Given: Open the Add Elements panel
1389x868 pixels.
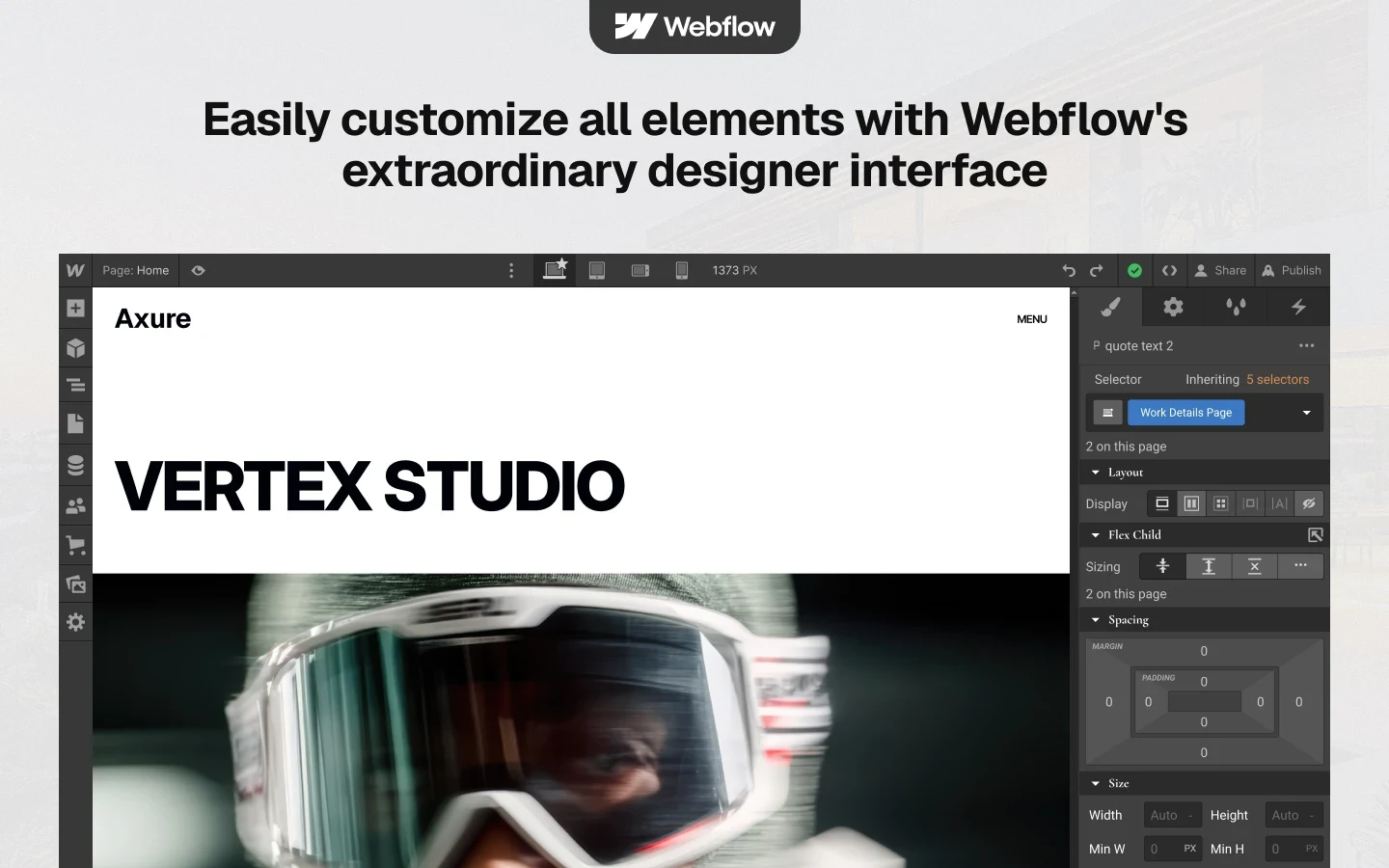Looking at the screenshot, I should click(x=75, y=309).
